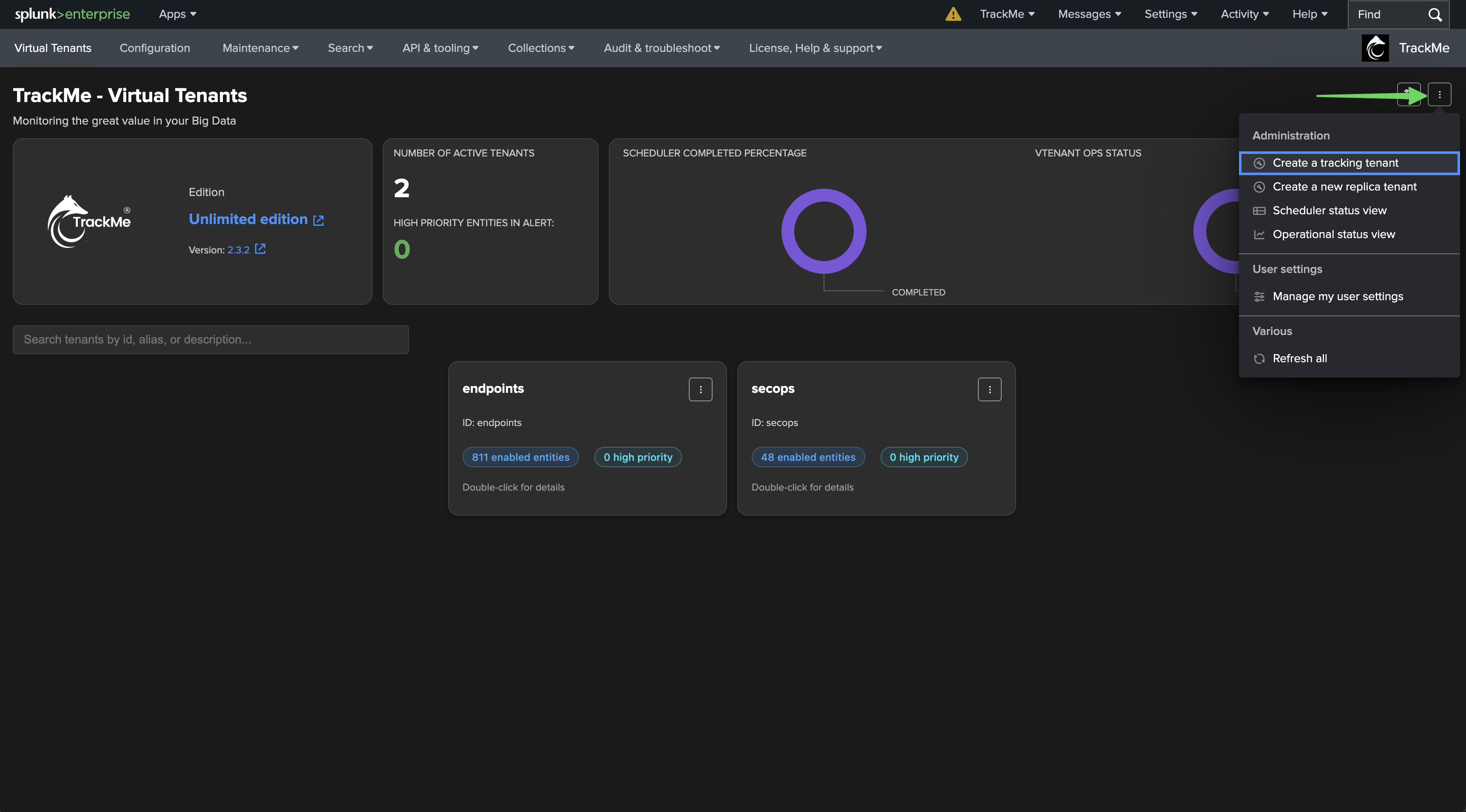Expand the Maintenance dropdown menu

pos(260,48)
